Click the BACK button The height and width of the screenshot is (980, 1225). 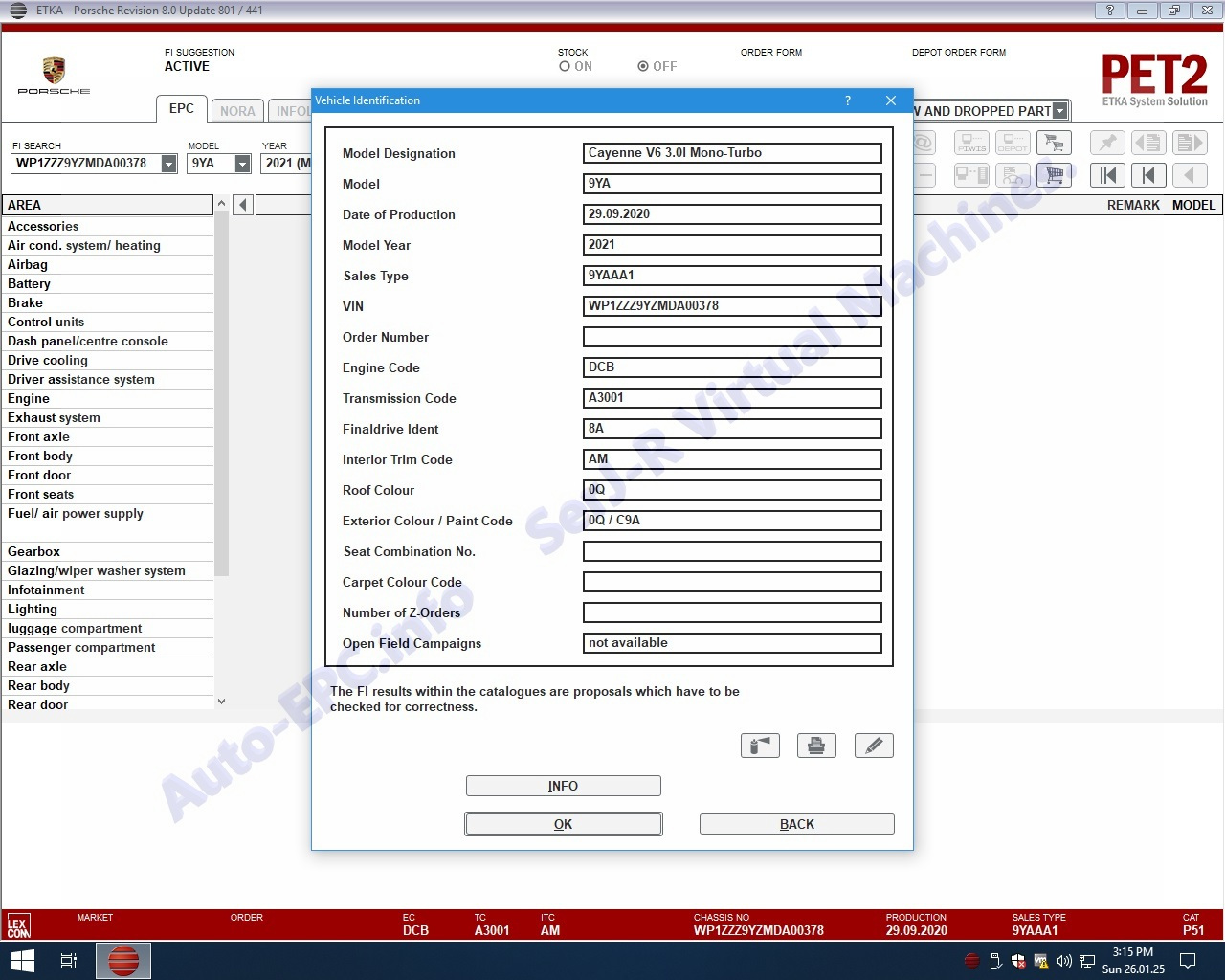796,824
